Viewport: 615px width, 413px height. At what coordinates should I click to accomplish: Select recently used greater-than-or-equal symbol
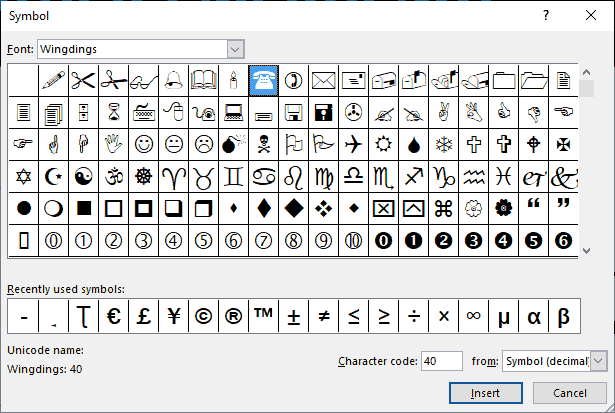tap(384, 316)
